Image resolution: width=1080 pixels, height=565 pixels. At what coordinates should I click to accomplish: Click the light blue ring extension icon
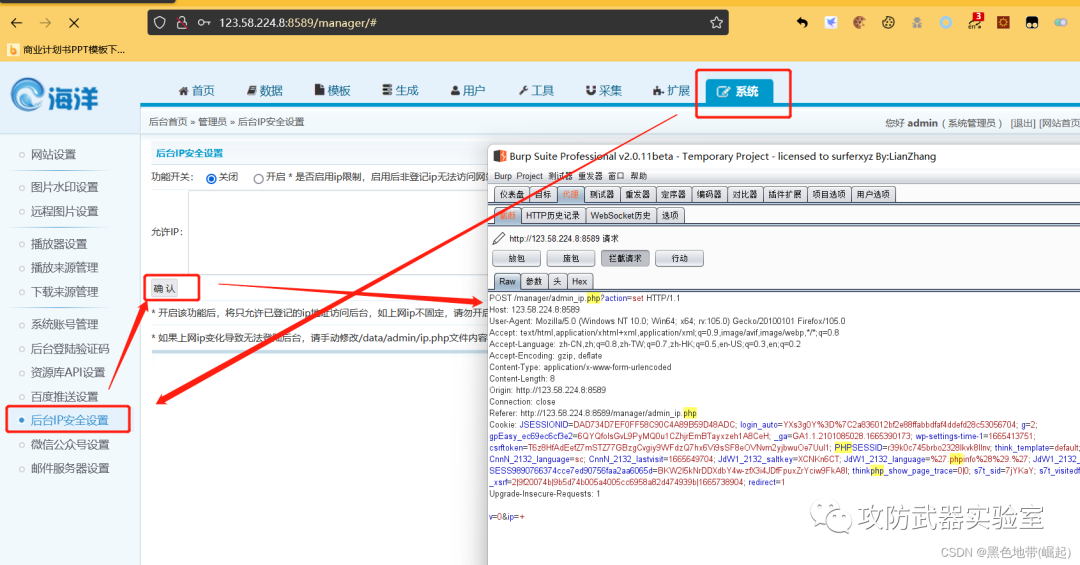pos(946,23)
